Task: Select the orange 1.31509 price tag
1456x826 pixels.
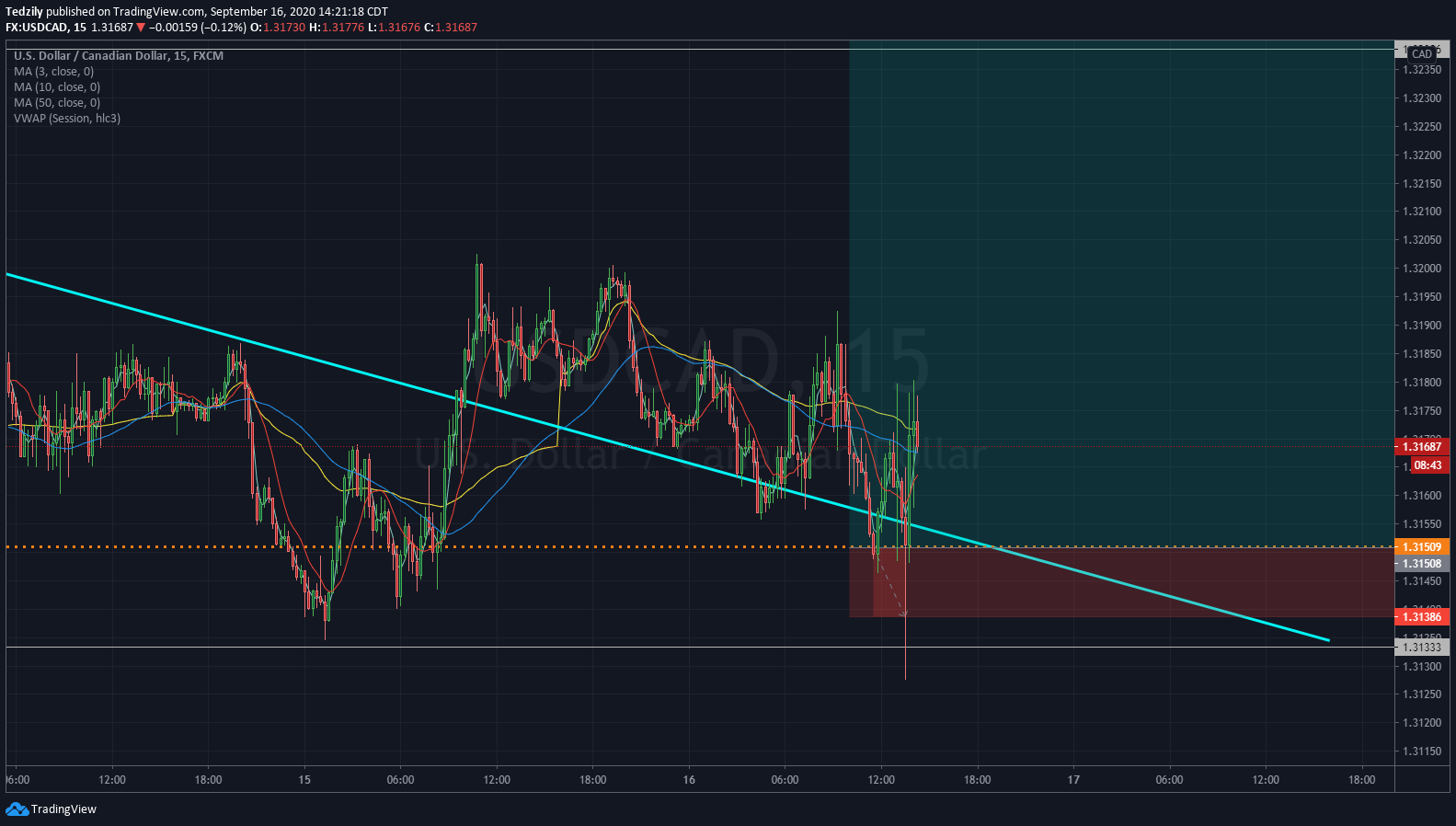Action: tap(1422, 547)
